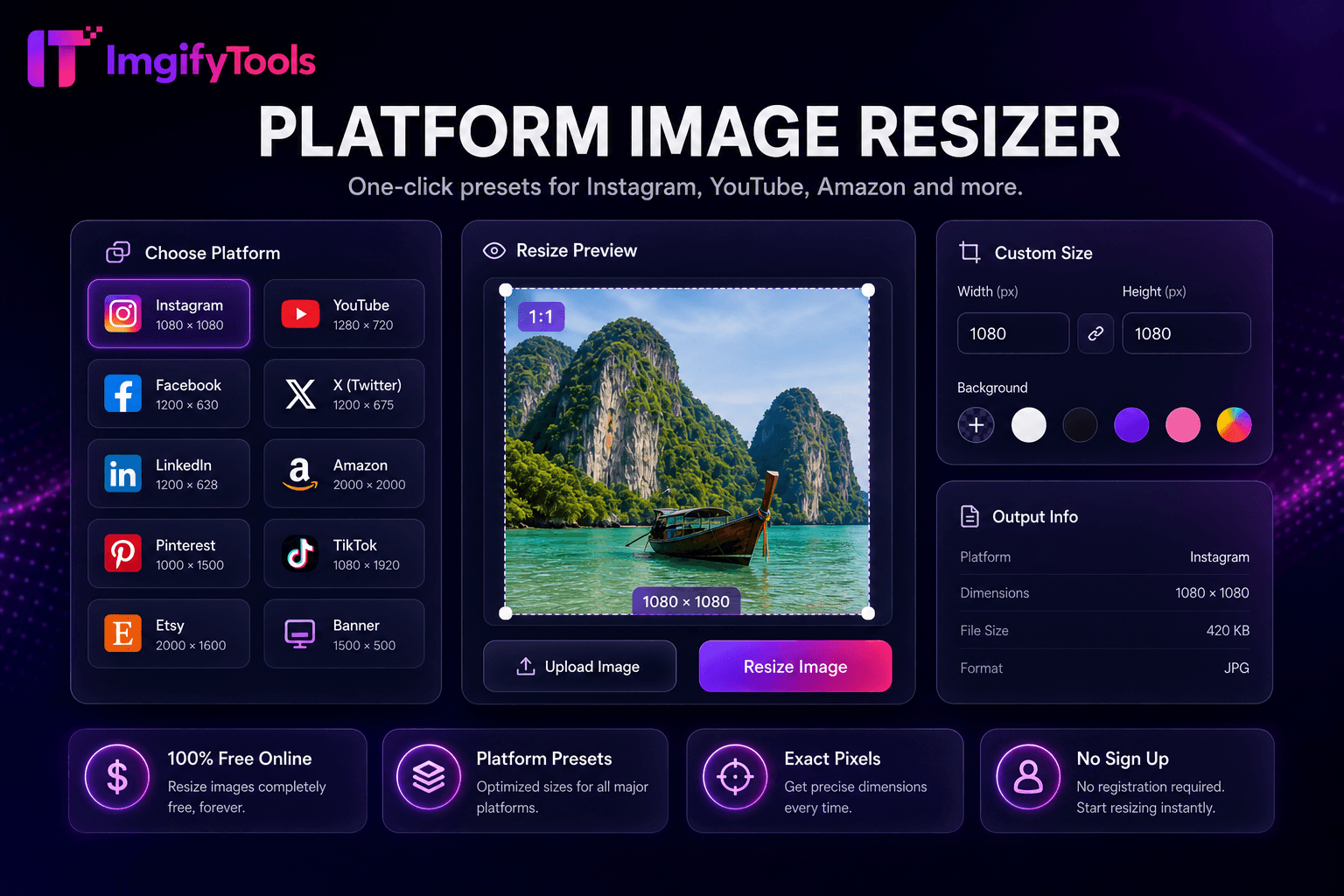1344x896 pixels.
Task: Select the pink background swatch
Action: (1183, 425)
